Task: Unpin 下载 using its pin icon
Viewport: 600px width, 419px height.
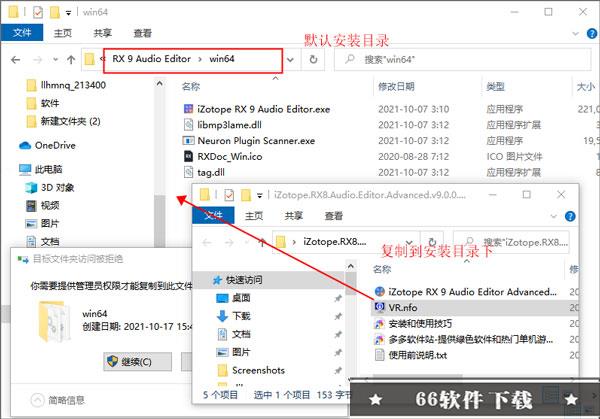Action: 338,316
